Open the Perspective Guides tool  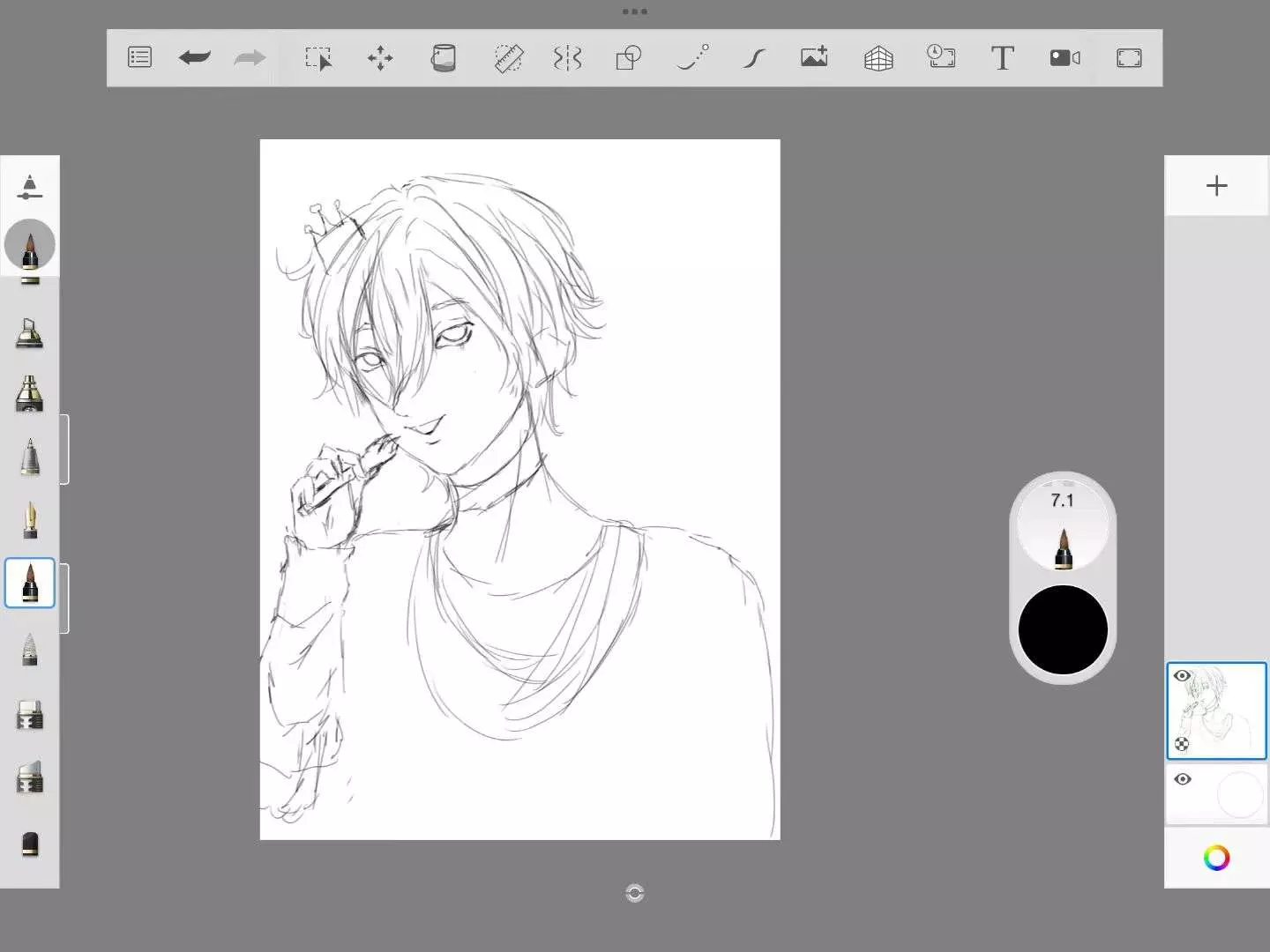point(878,58)
